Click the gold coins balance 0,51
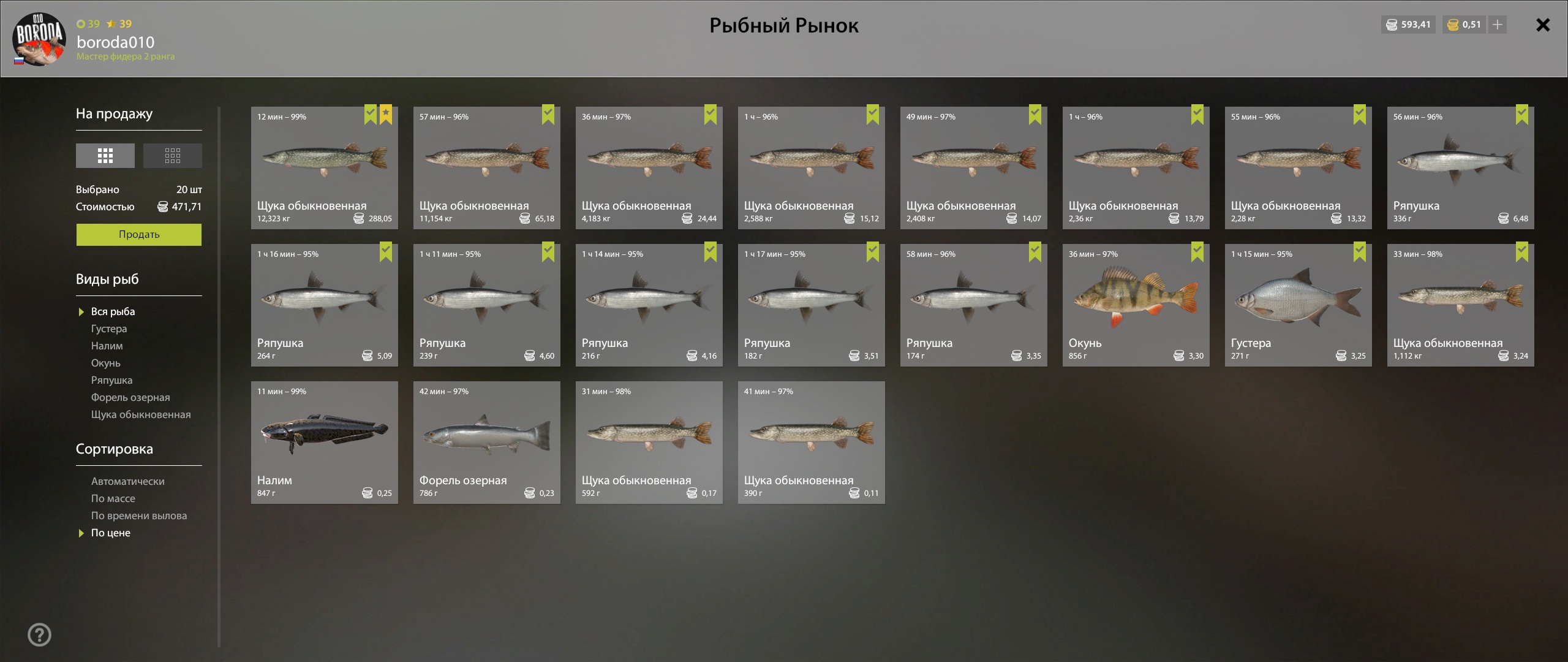The height and width of the screenshot is (662, 1568). click(x=1464, y=25)
